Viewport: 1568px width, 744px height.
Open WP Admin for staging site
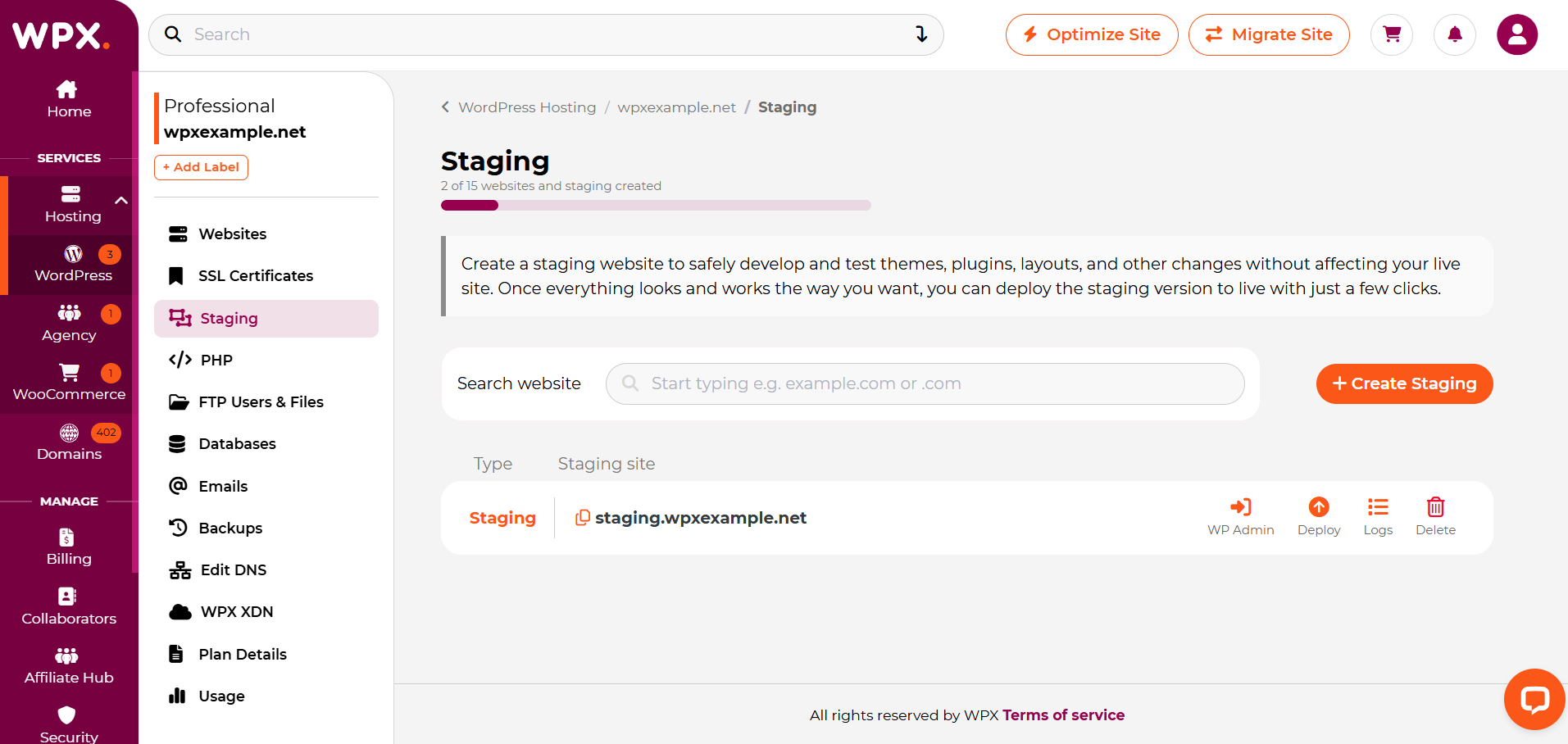click(1240, 517)
